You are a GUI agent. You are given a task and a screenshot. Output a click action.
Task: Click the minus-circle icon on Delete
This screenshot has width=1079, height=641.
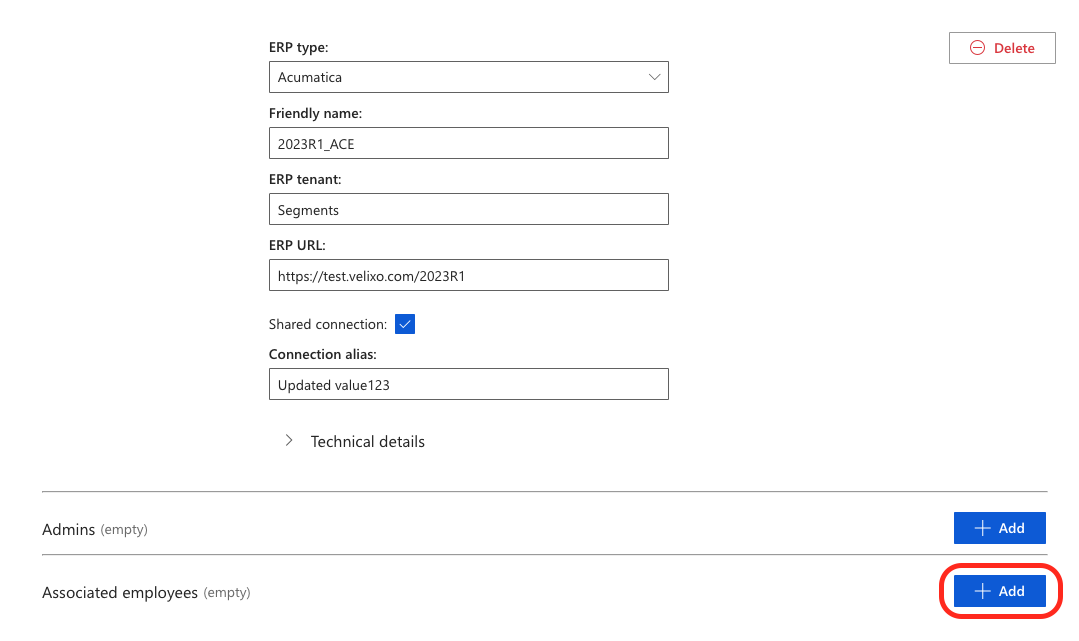click(x=977, y=48)
